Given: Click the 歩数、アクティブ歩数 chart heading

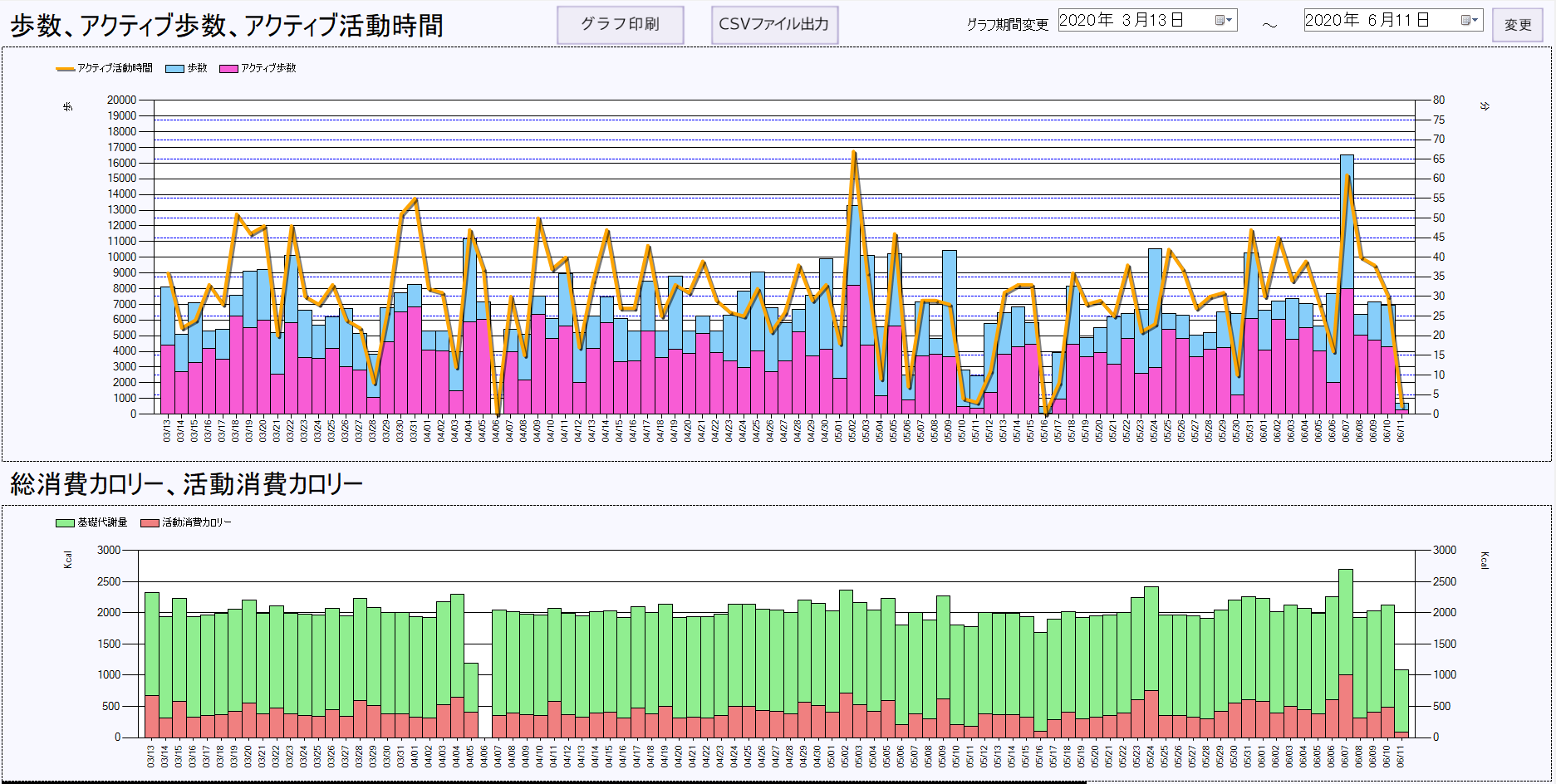Looking at the screenshot, I should [226, 26].
